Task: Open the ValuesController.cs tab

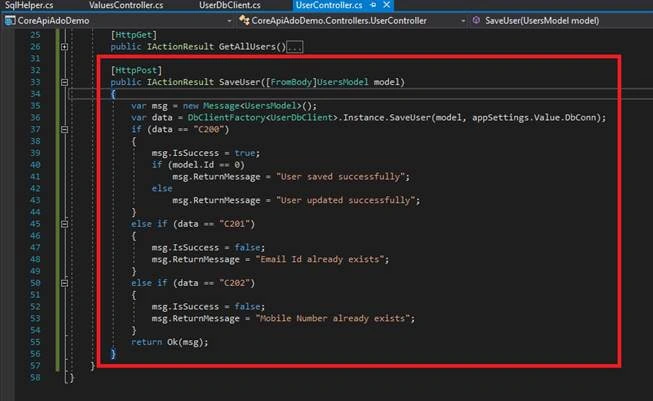Action: [126, 5]
